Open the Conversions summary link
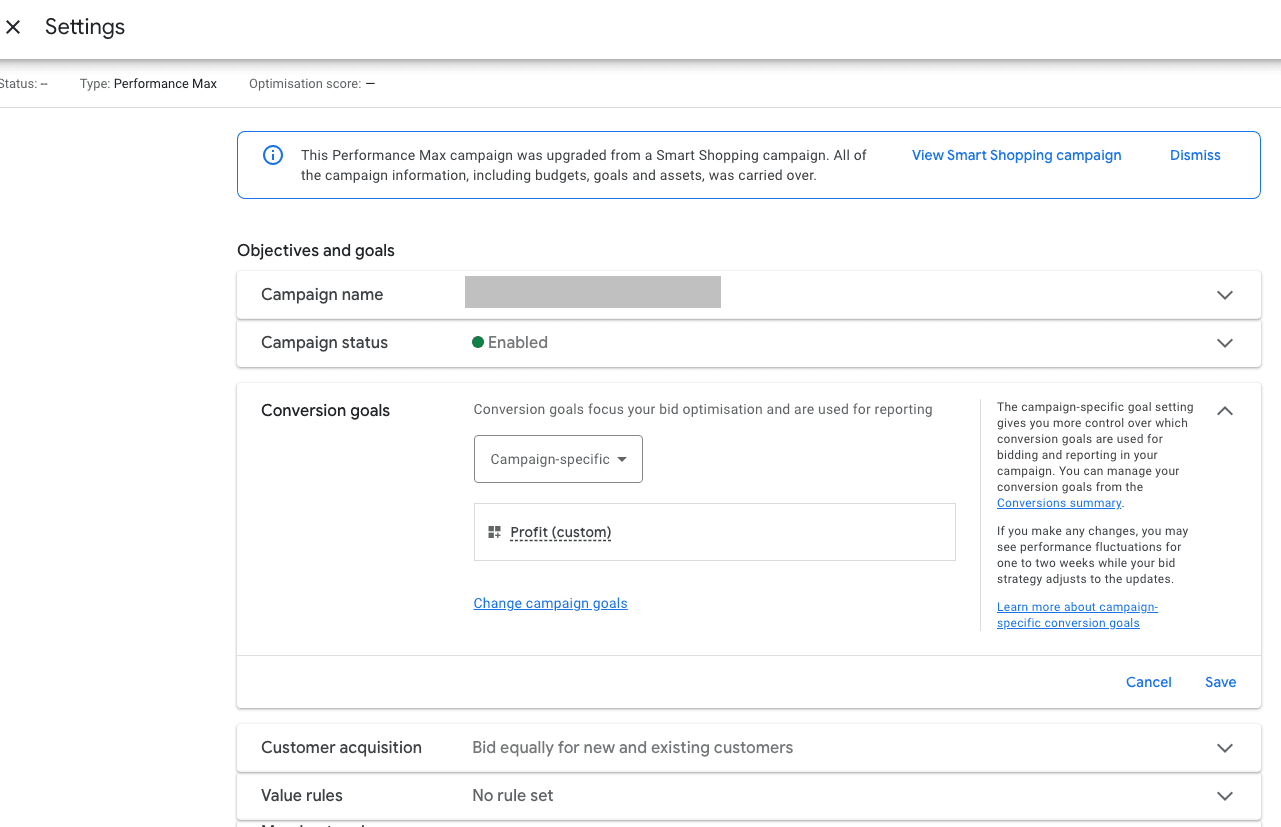This screenshot has height=827, width=1281. point(1059,503)
